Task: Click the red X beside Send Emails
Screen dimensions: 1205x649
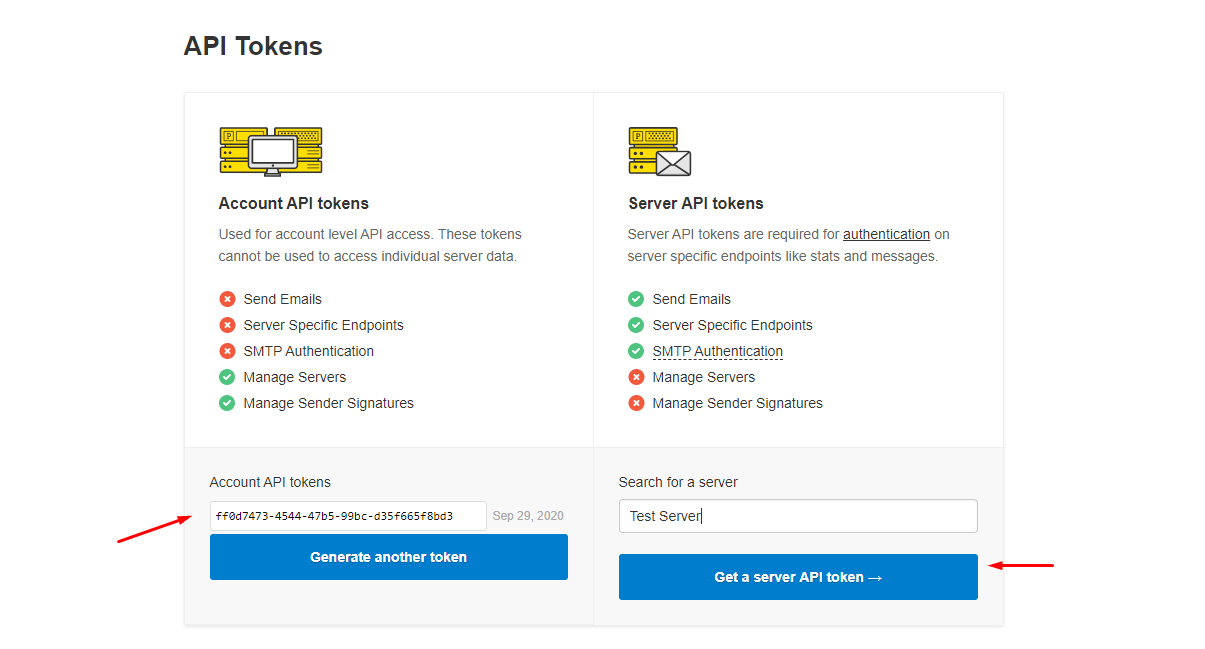Action: point(226,298)
